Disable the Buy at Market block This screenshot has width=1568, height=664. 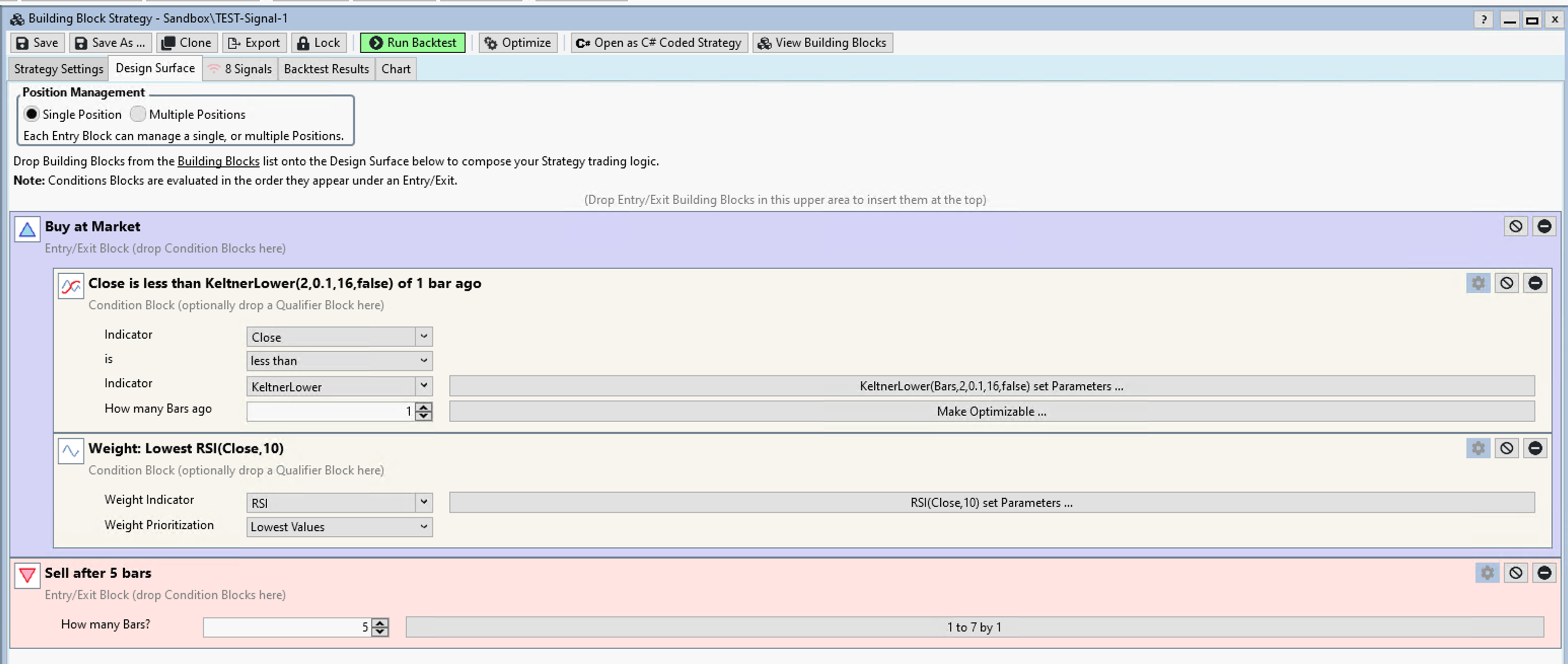click(1515, 227)
